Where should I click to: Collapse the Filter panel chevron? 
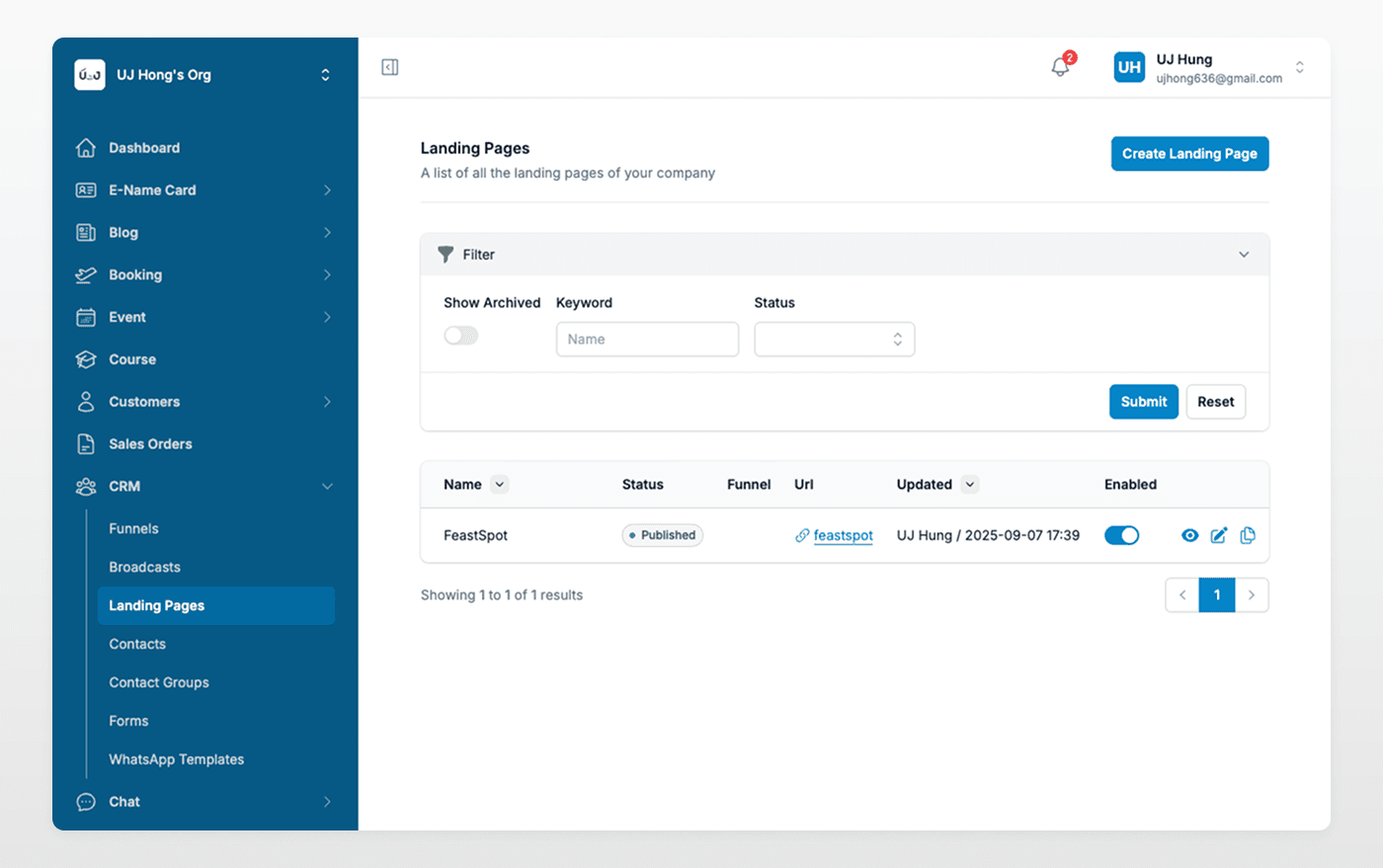click(x=1244, y=255)
